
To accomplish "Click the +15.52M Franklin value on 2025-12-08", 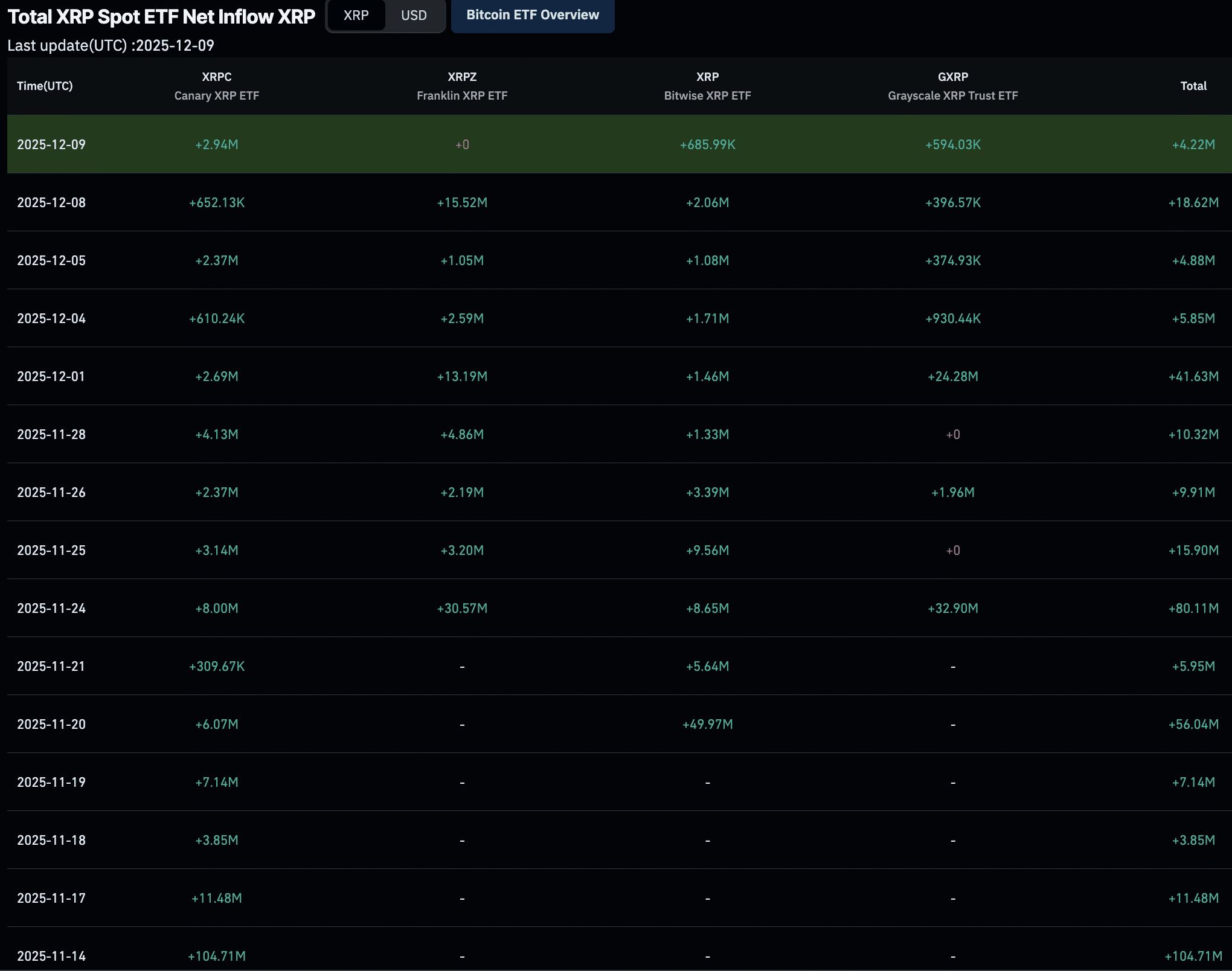I will click(462, 202).
